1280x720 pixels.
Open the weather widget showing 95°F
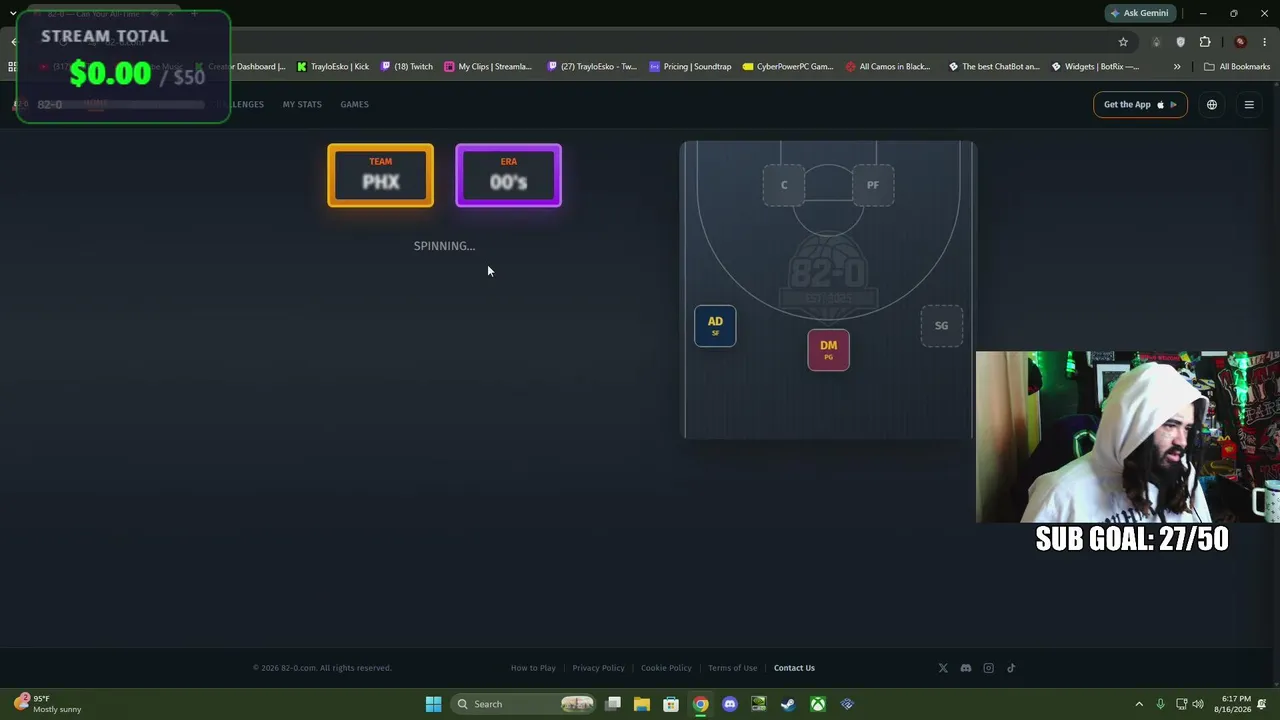point(48,704)
